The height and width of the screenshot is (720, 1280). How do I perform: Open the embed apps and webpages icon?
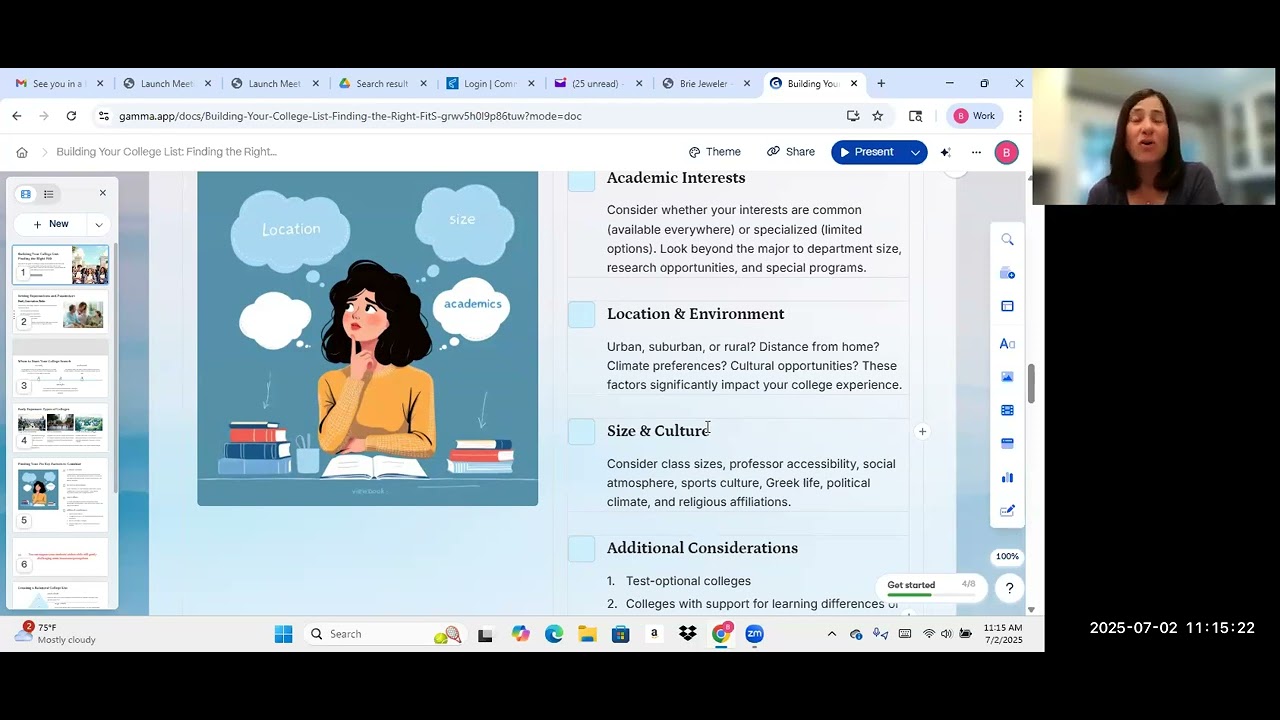[1007, 443]
